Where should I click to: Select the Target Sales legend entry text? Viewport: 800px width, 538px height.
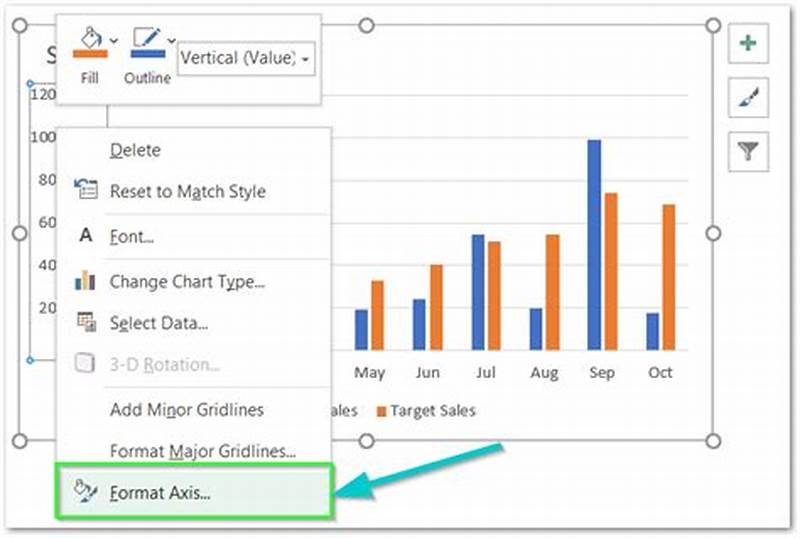(433, 411)
